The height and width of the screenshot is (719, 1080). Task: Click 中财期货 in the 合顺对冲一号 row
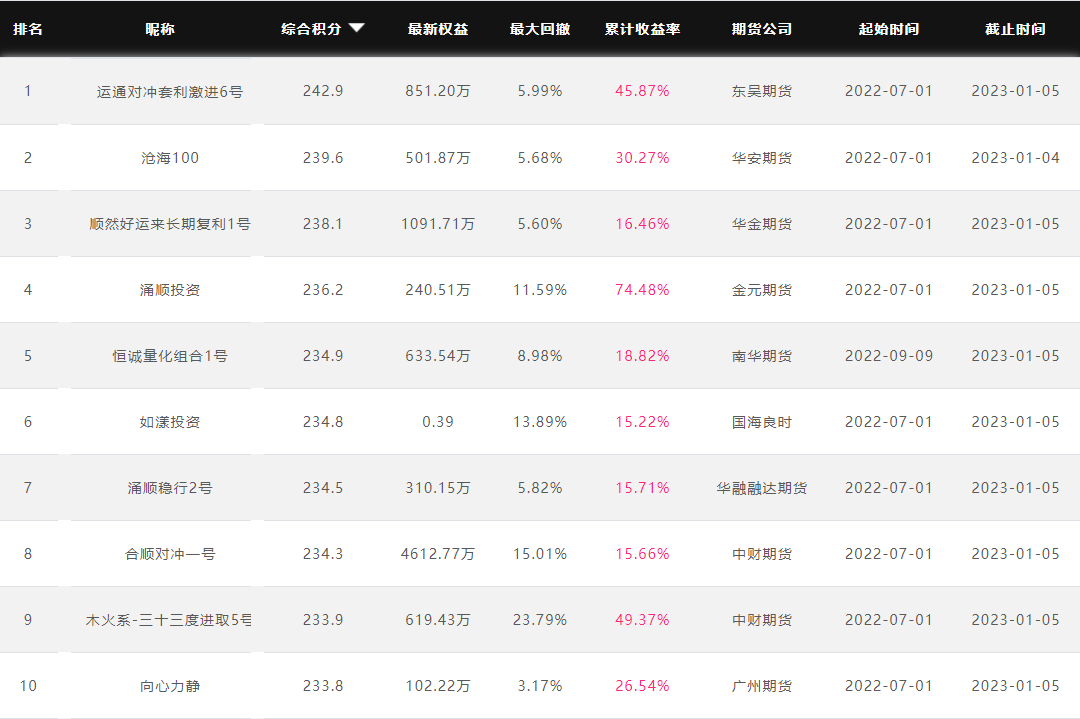click(762, 554)
